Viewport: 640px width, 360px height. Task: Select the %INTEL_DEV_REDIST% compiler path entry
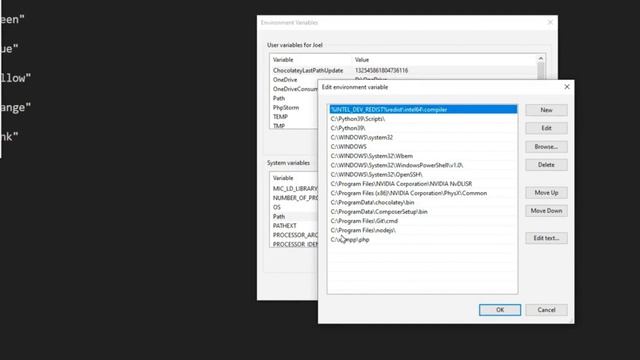(x=423, y=109)
